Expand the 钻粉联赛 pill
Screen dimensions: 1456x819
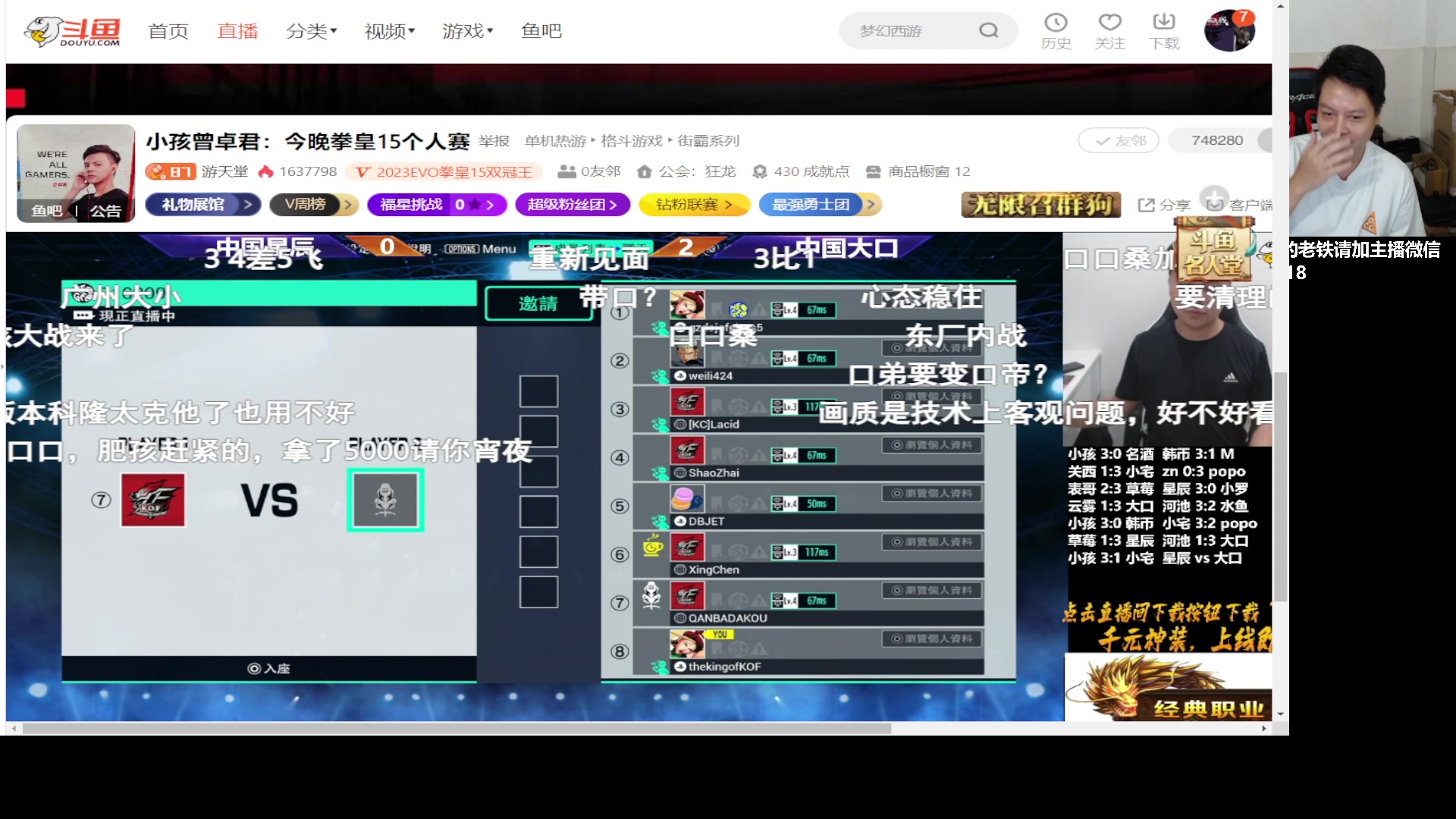click(694, 205)
